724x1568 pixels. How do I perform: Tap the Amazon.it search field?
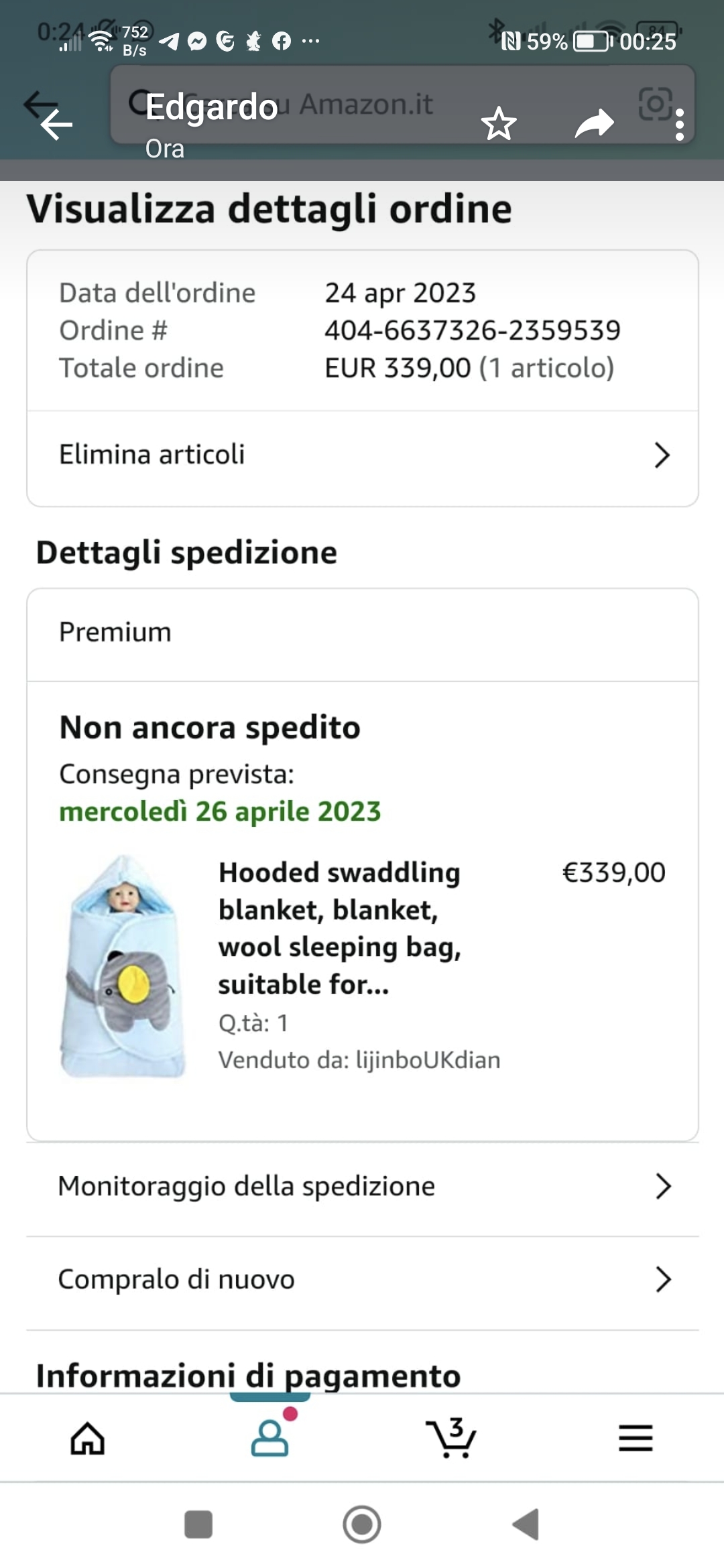pyautogui.click(x=365, y=104)
